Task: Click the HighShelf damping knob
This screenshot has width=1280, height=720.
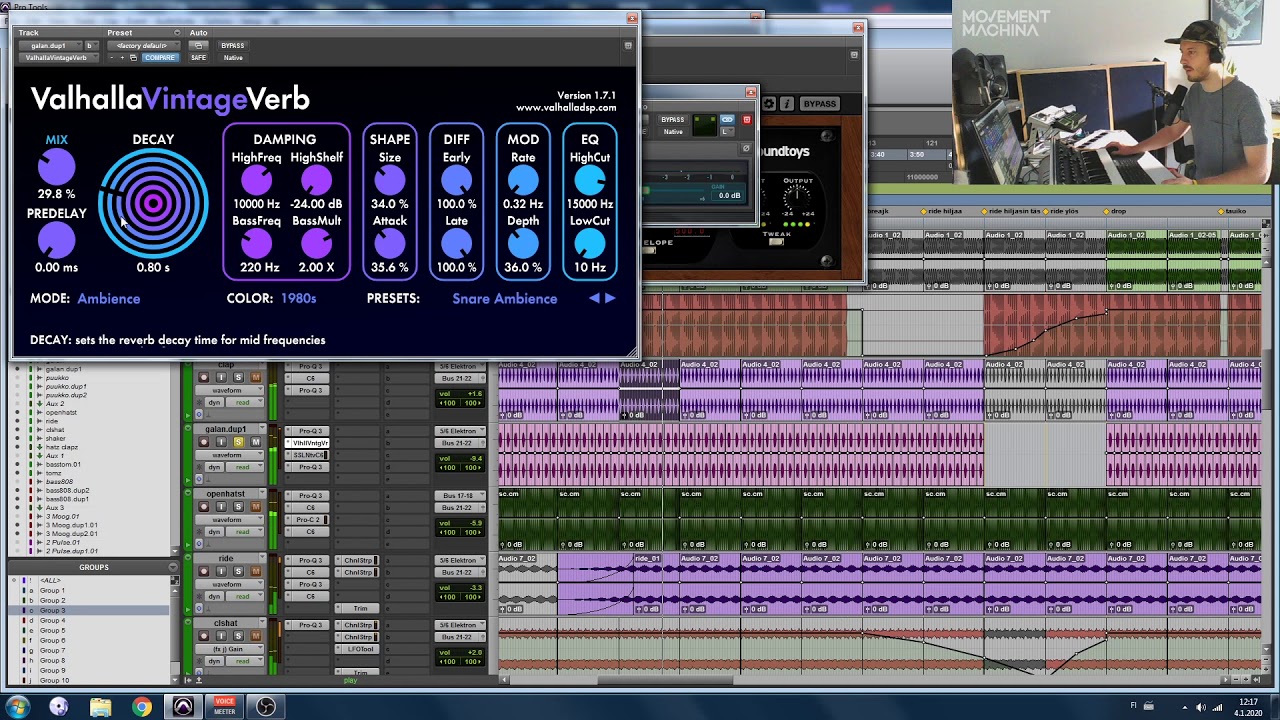Action: [x=316, y=181]
